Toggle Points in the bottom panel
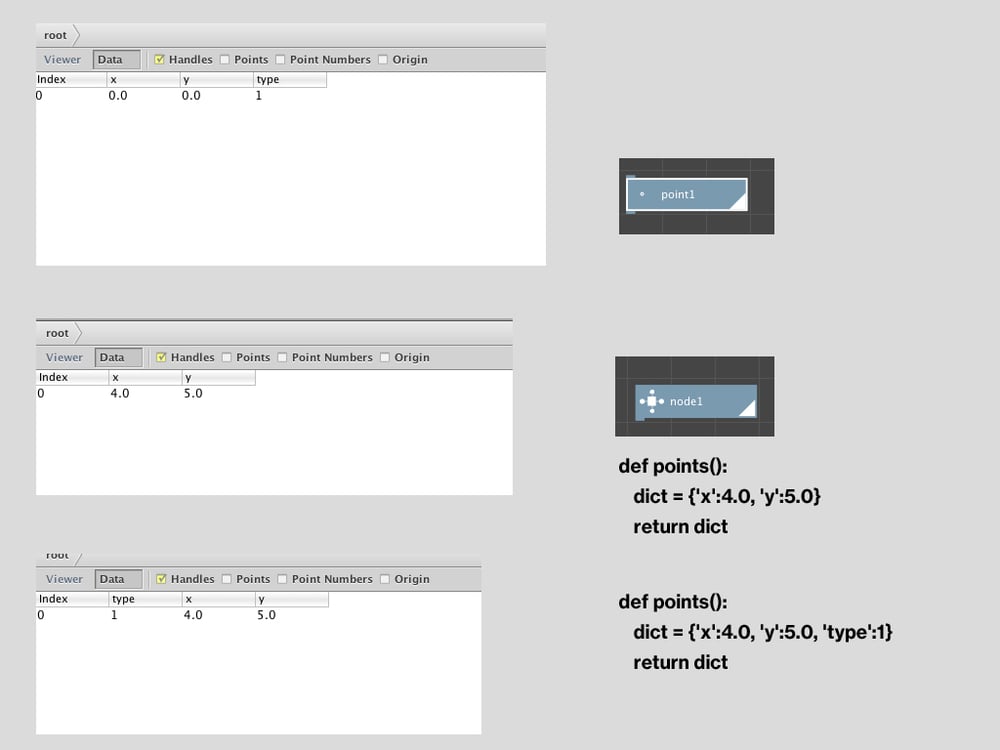The image size is (1000, 750). pyautogui.click(x=226, y=579)
